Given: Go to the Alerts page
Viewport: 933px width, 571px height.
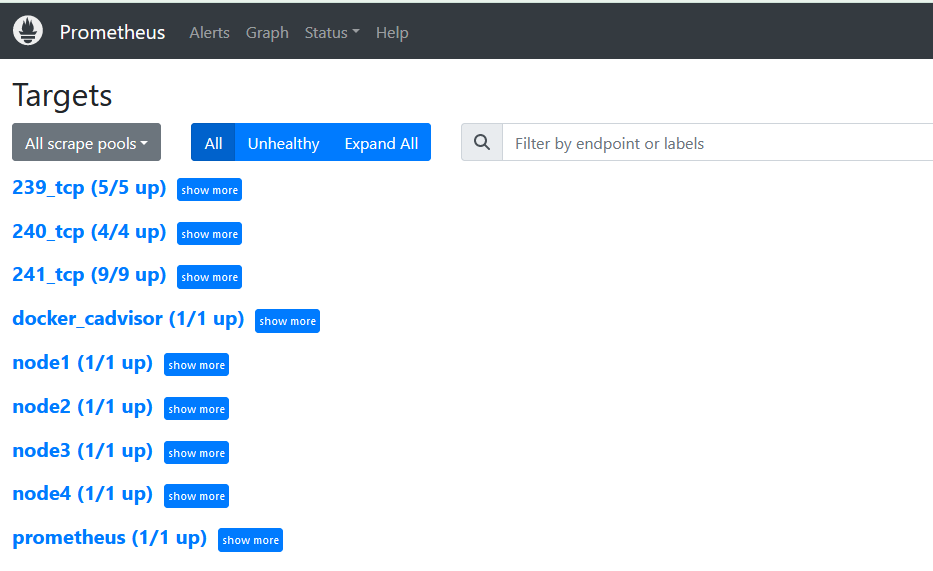Looking at the screenshot, I should [x=209, y=33].
